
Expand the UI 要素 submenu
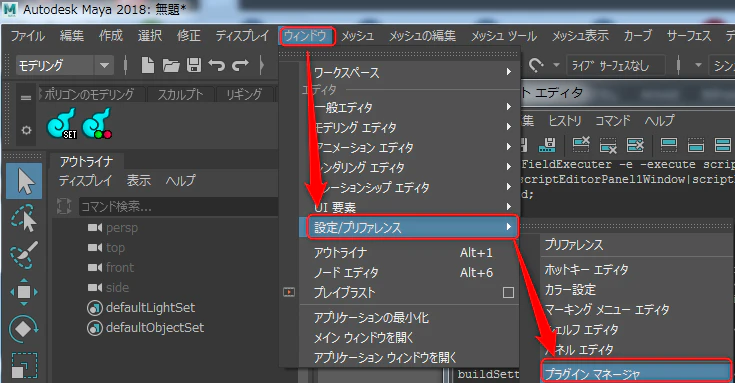409,207
